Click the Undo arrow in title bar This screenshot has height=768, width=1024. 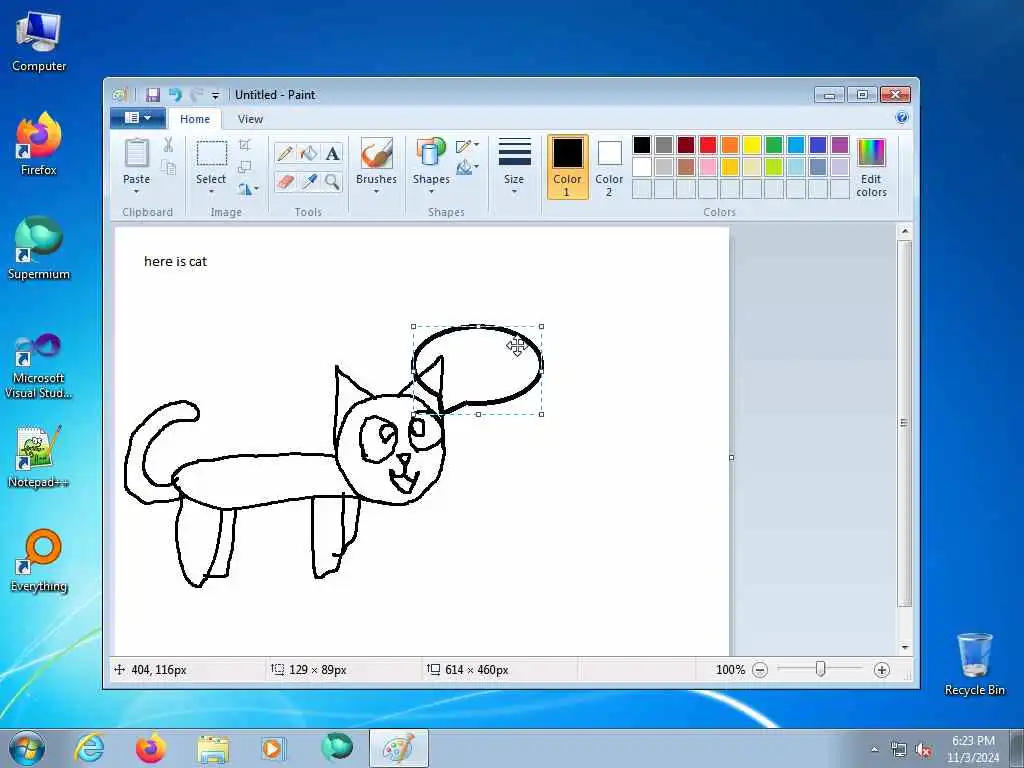point(174,95)
